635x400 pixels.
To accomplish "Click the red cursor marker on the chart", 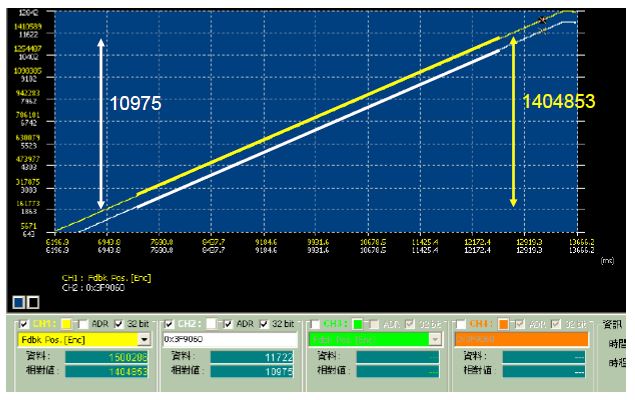I will (x=543, y=19).
